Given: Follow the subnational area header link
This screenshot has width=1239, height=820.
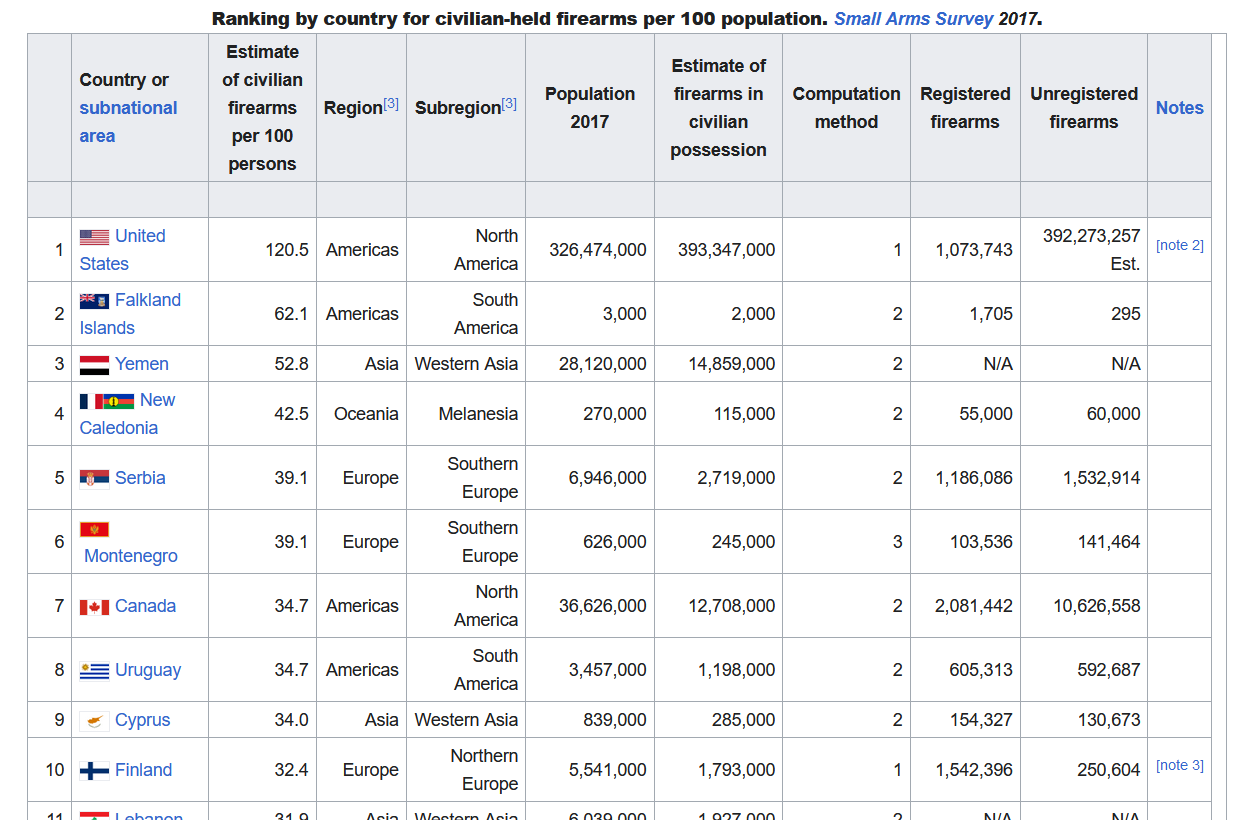Looking at the screenshot, I should pyautogui.click(x=128, y=122).
